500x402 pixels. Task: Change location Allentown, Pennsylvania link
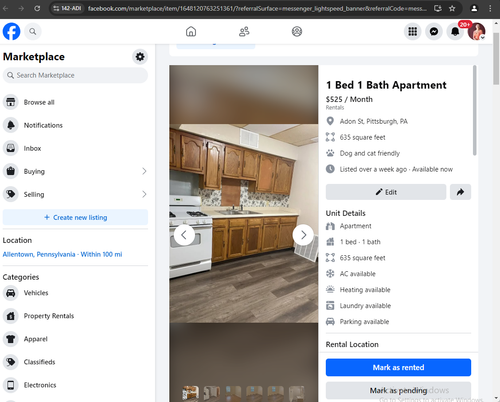tap(62, 254)
